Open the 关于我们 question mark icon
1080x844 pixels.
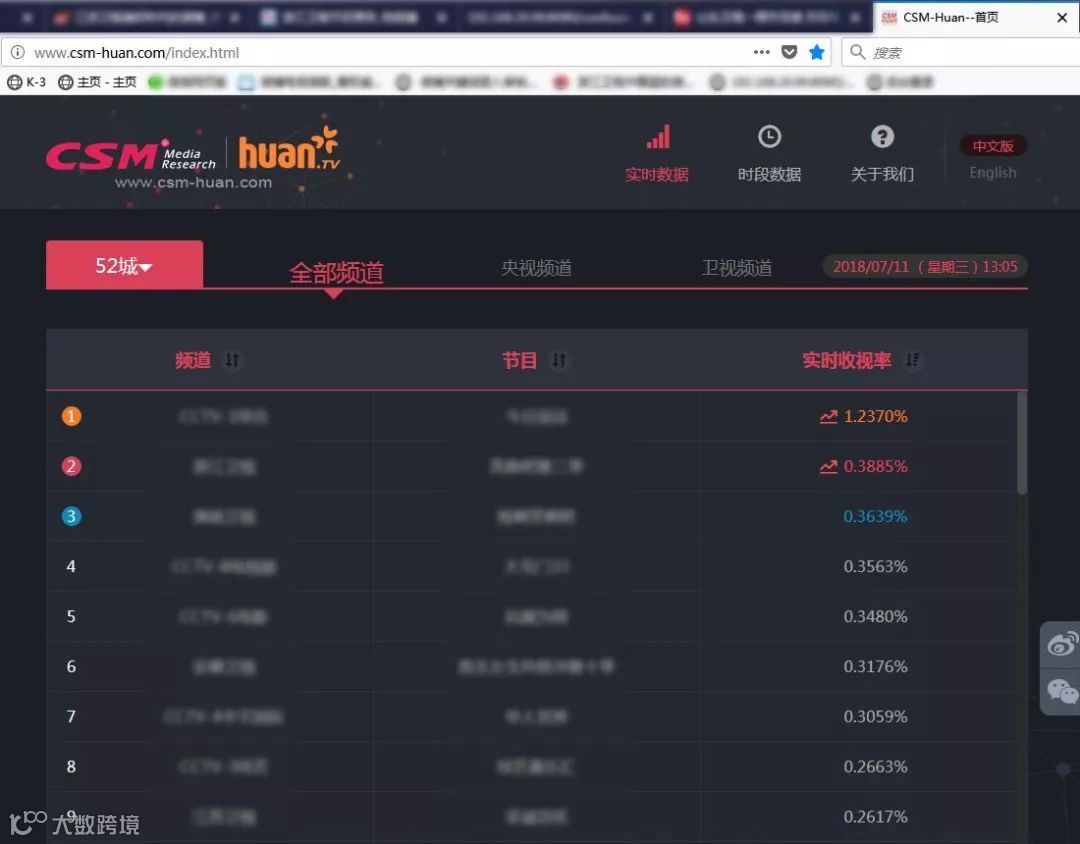point(882,136)
